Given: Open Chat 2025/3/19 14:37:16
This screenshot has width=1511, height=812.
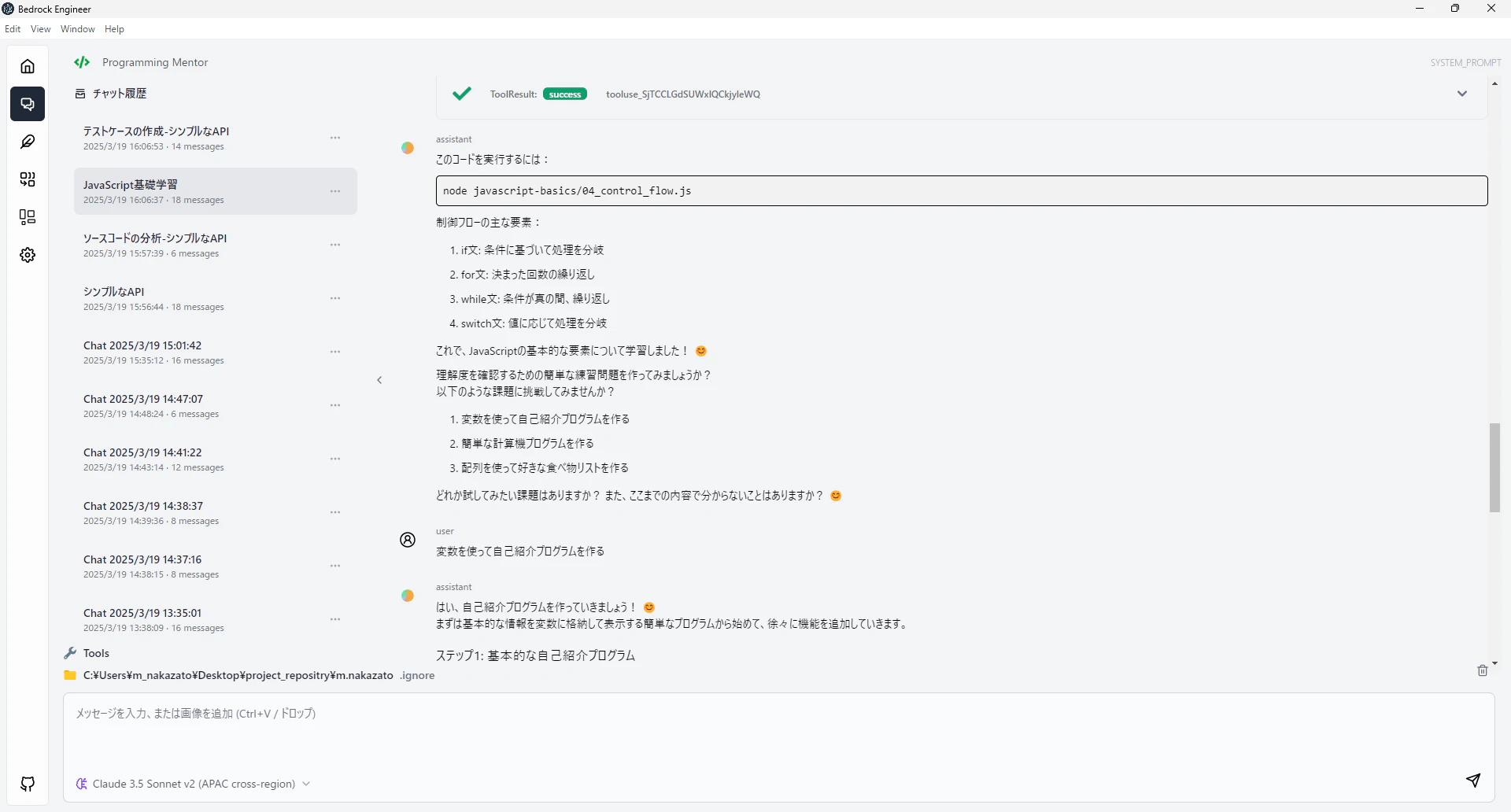Looking at the screenshot, I should coord(215,566).
